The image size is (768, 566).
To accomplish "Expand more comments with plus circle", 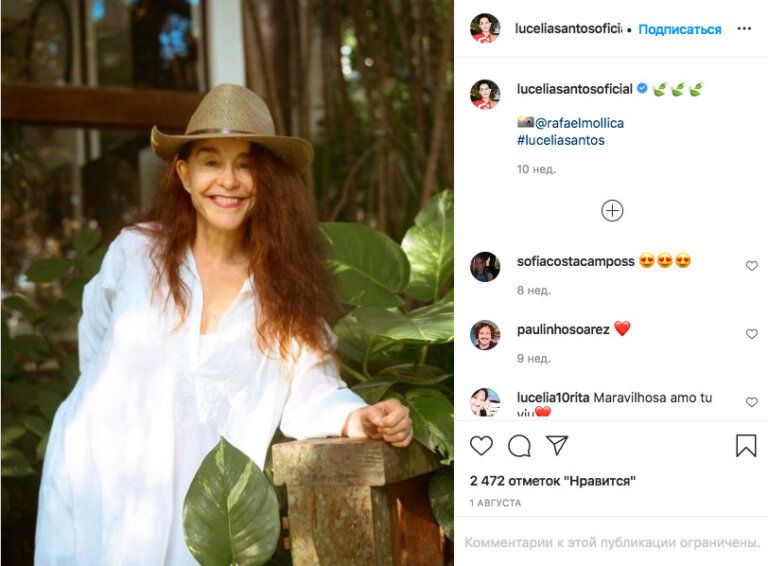I will click(612, 211).
